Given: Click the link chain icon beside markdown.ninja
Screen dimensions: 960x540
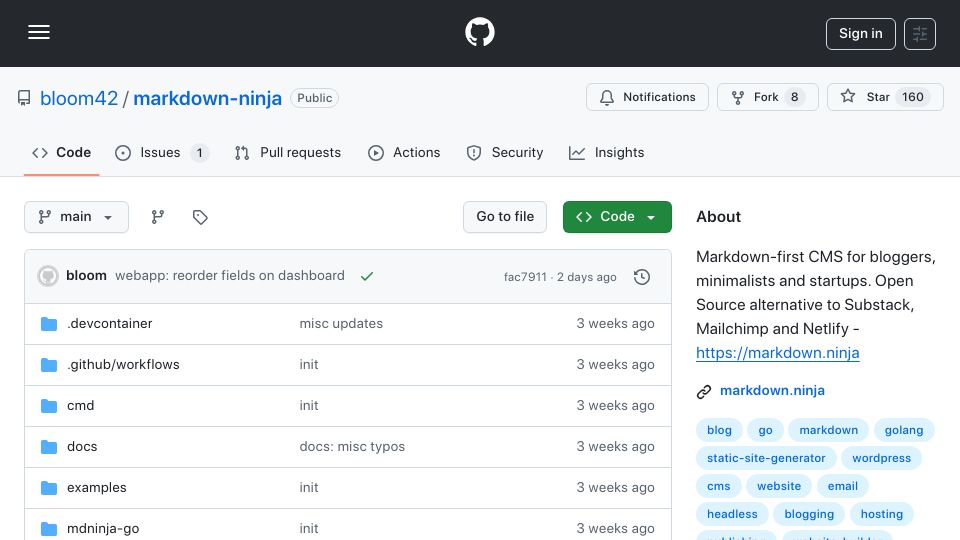Looking at the screenshot, I should [704, 391].
